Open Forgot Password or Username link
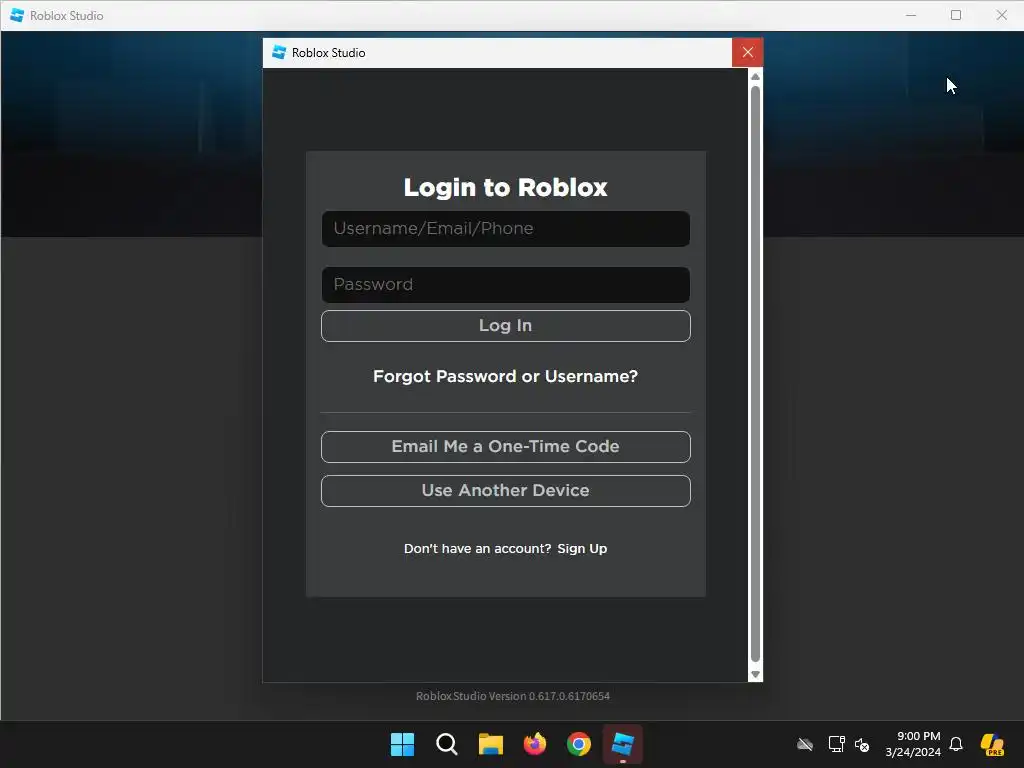 click(505, 377)
